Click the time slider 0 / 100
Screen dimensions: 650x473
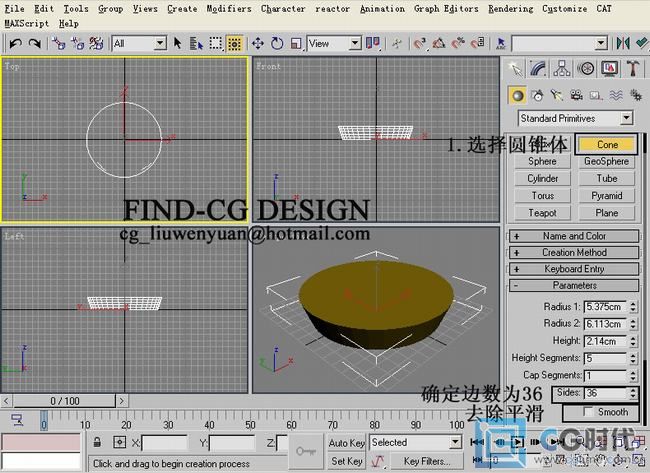[65, 401]
